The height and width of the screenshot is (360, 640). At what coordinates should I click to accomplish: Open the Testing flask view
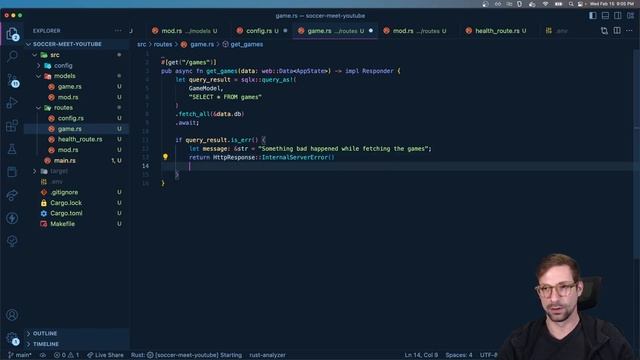point(12,149)
